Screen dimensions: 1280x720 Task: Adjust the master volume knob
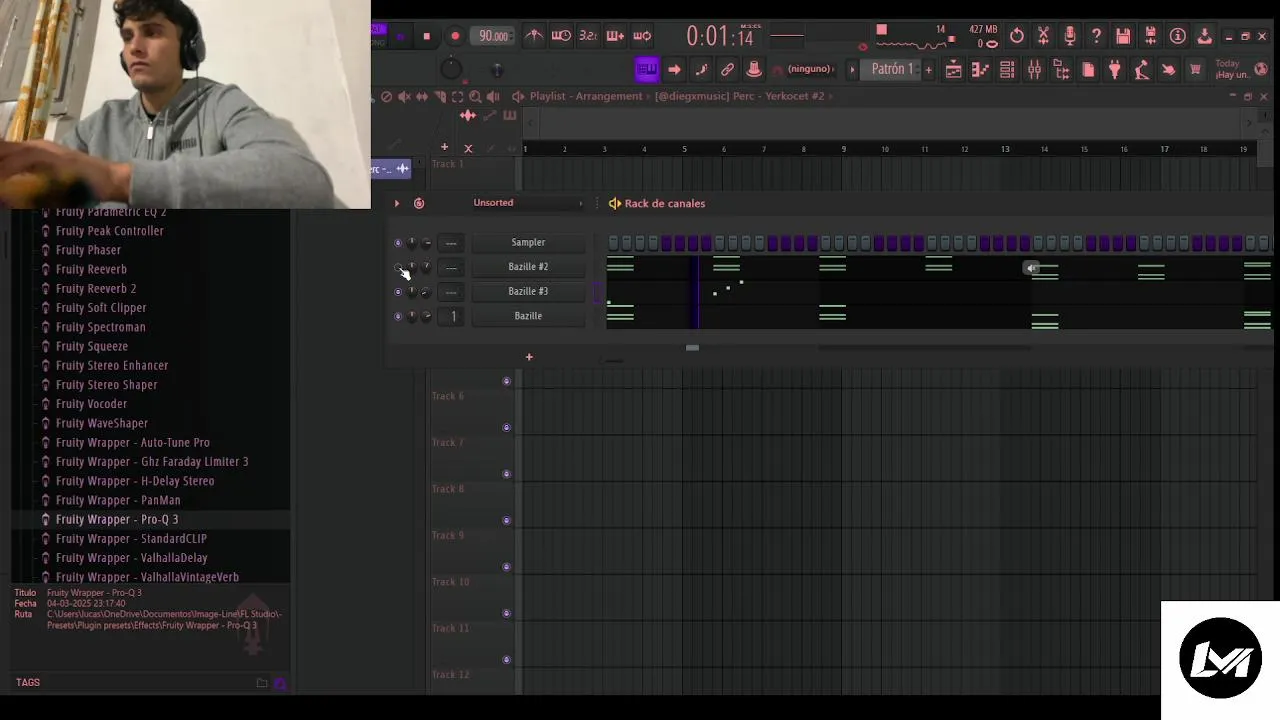point(451,68)
